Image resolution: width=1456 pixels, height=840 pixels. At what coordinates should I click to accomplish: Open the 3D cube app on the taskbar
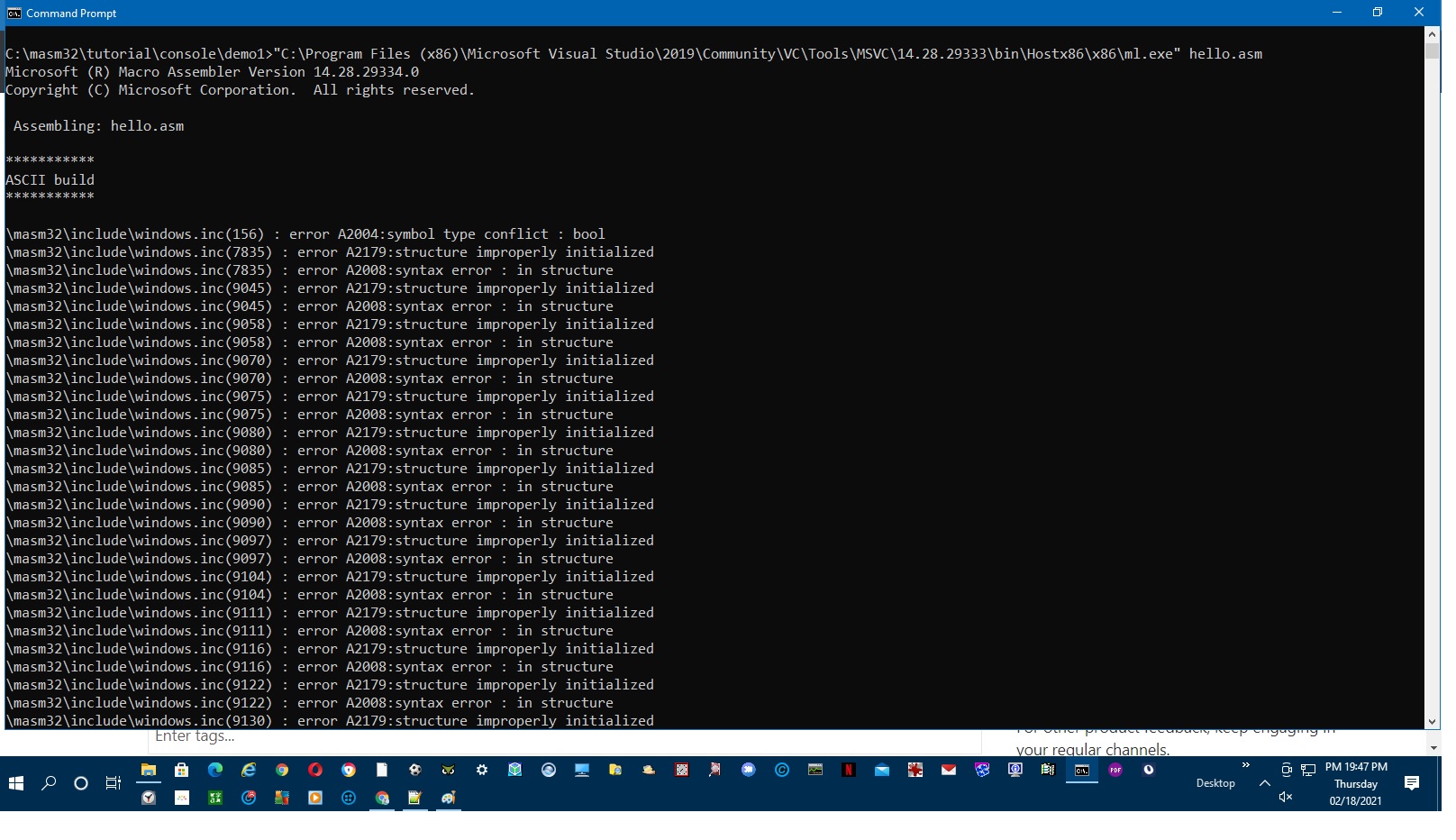515,770
